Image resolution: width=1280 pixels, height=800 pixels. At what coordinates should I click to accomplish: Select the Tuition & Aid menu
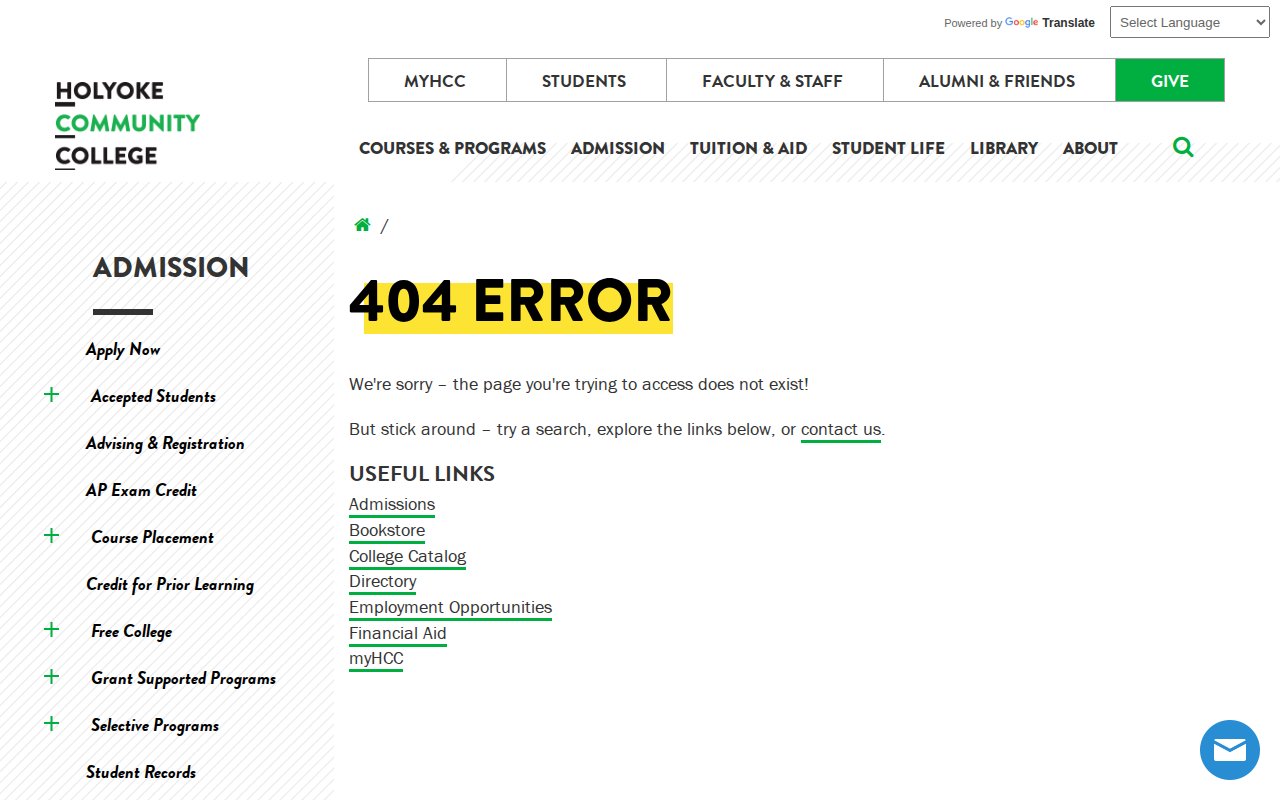tap(748, 148)
